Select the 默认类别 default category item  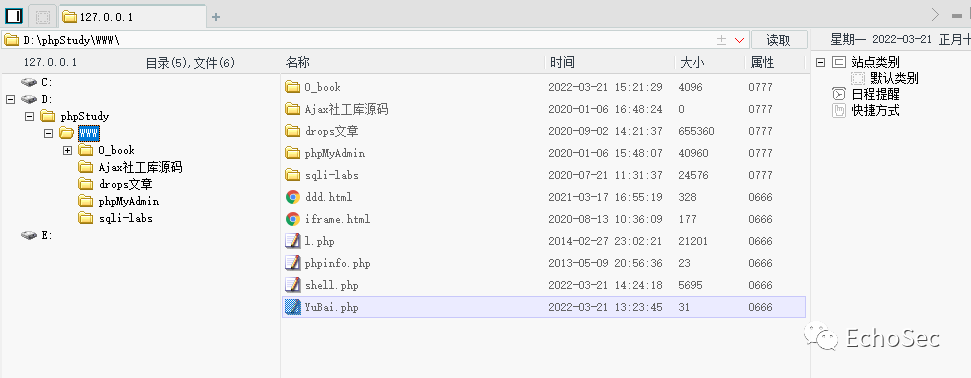pos(894,78)
